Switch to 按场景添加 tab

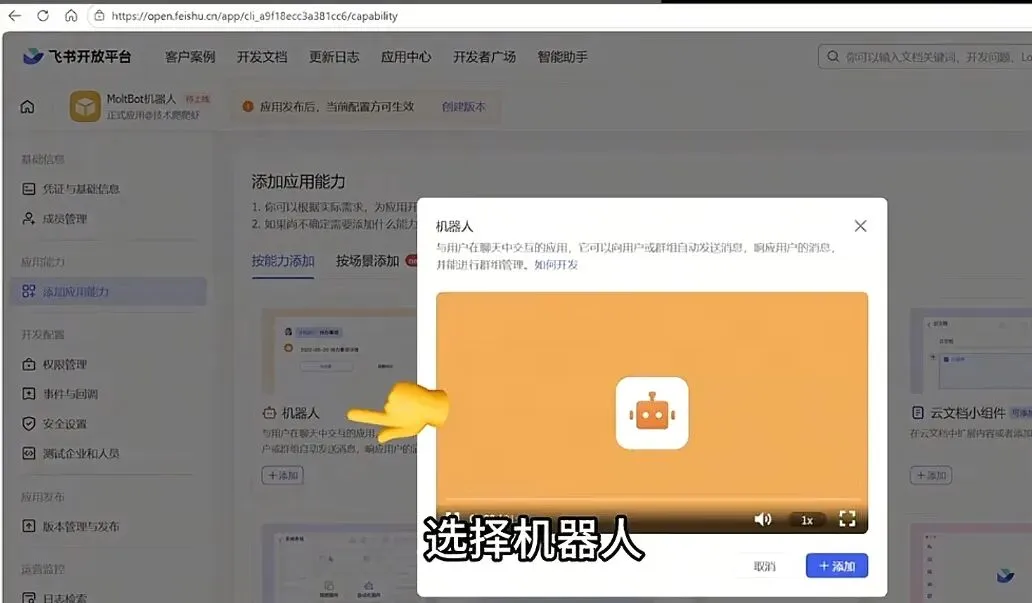coord(367,261)
